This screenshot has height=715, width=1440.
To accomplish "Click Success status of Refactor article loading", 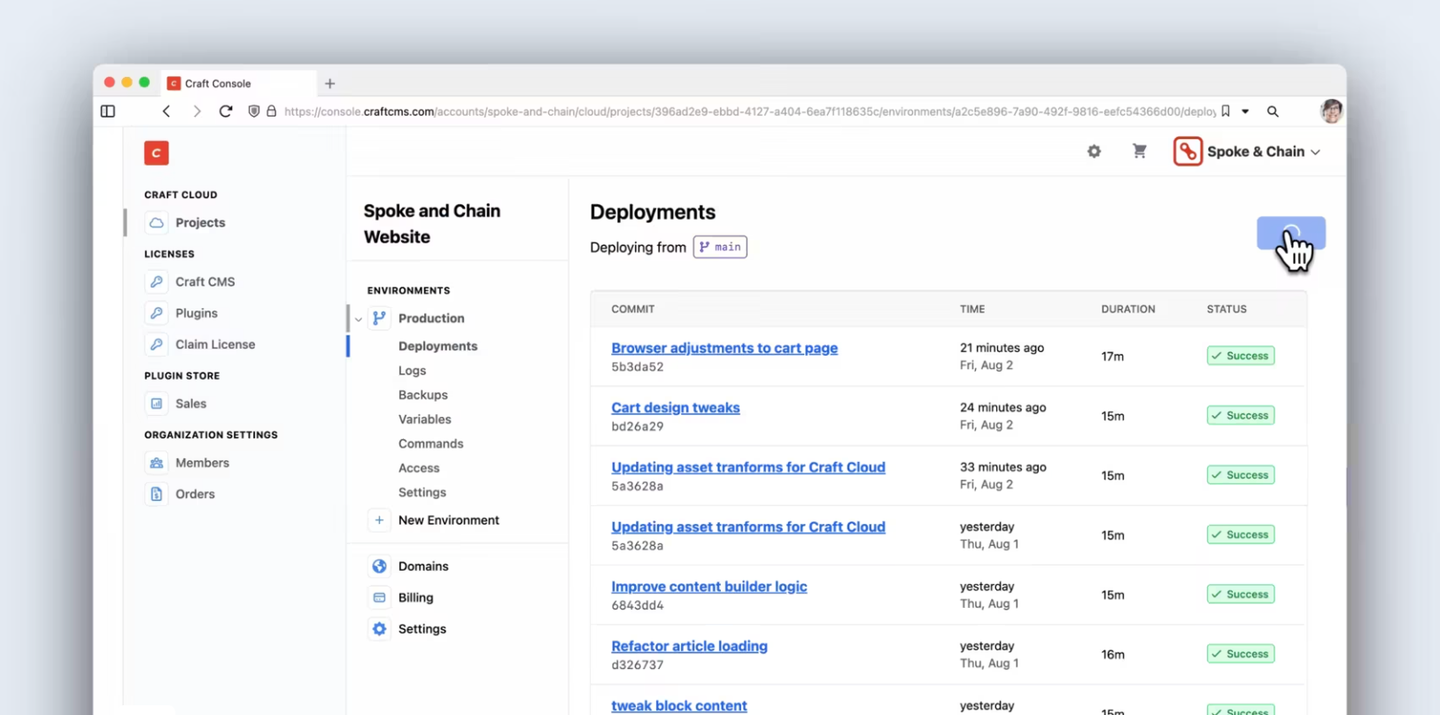I will [x=1241, y=654].
